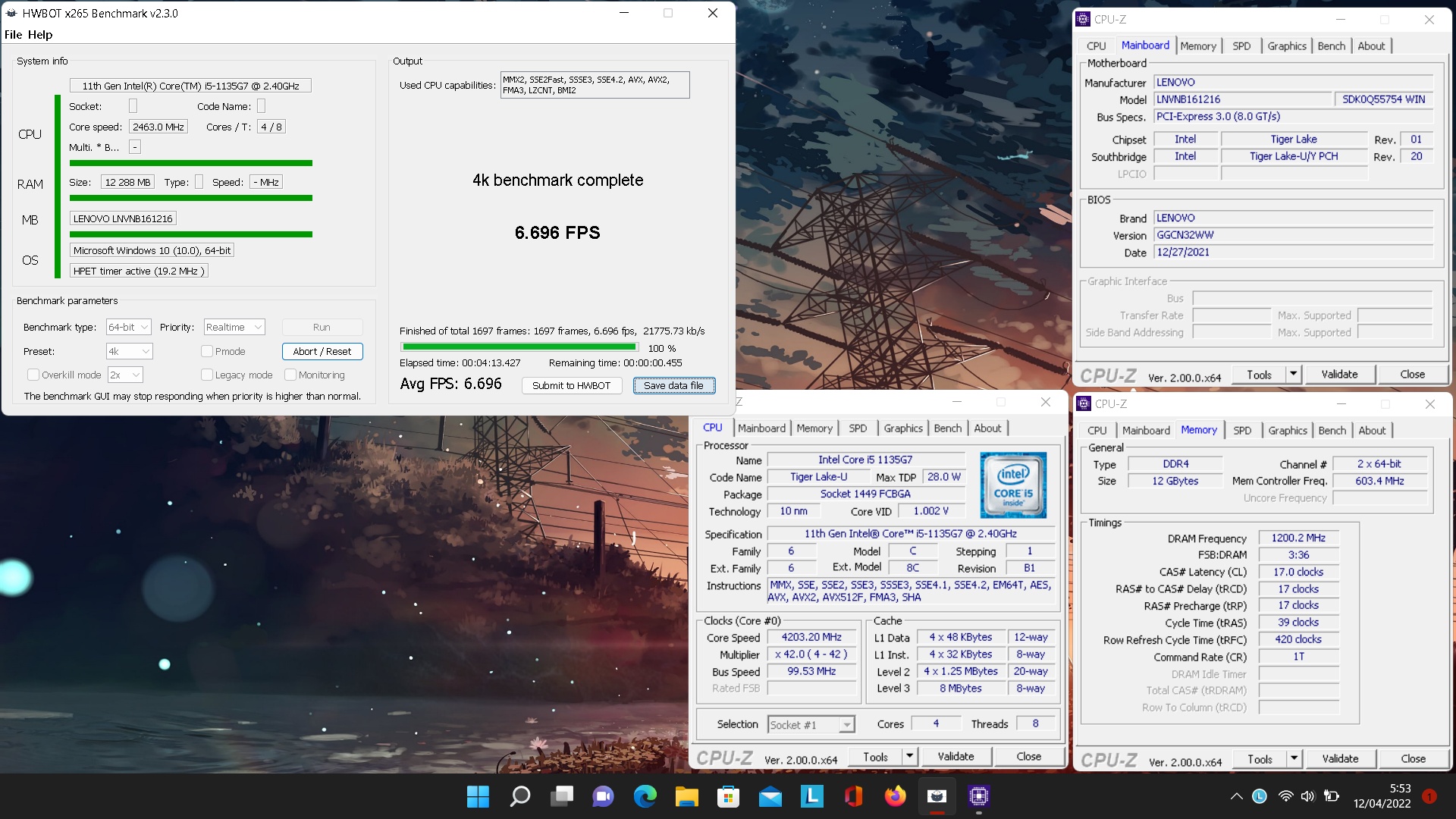Open the Windows Start menu
Screen dimensions: 1456x819
pos(478,796)
